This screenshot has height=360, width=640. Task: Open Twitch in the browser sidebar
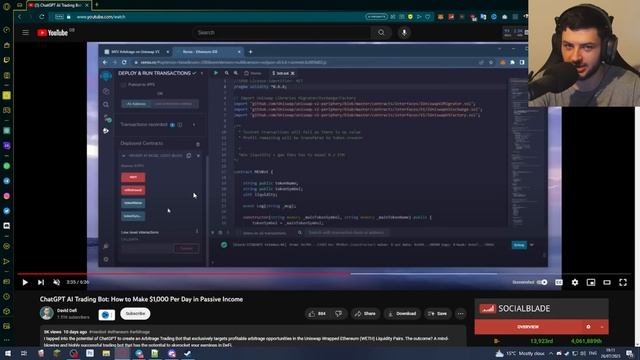tap(7, 60)
